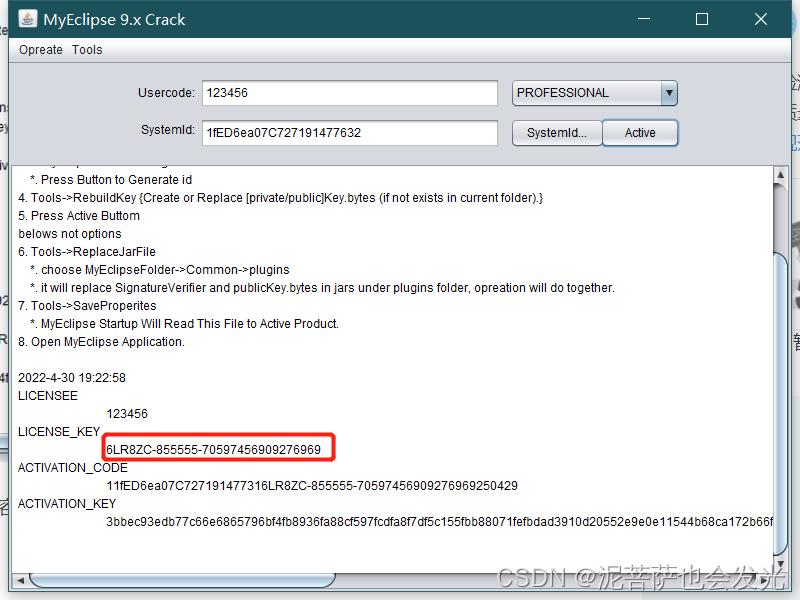
Task: Close the MyEclipse 9.x Crack window
Action: tap(761, 19)
